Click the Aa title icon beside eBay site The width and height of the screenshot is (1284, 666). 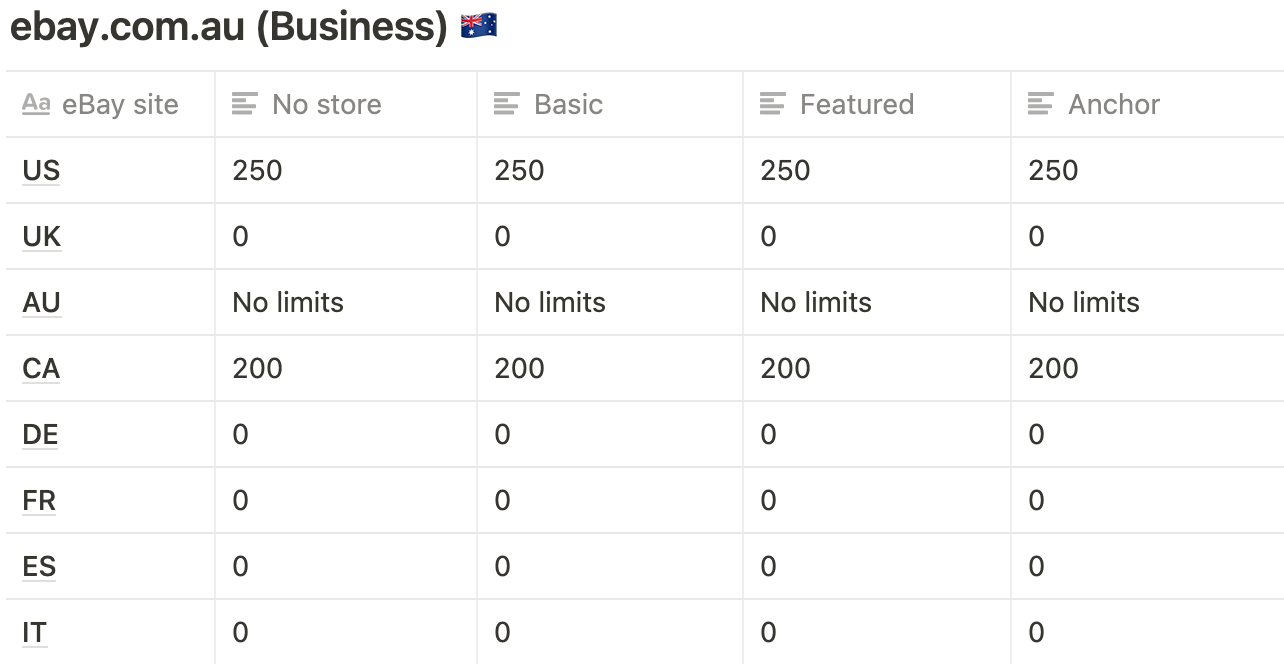(36, 104)
